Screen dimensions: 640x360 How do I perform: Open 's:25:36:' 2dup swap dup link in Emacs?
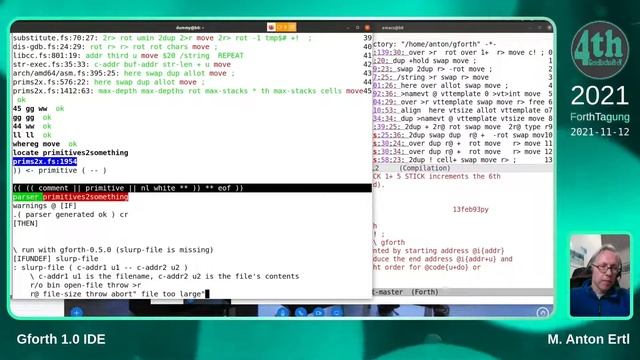tap(389, 135)
